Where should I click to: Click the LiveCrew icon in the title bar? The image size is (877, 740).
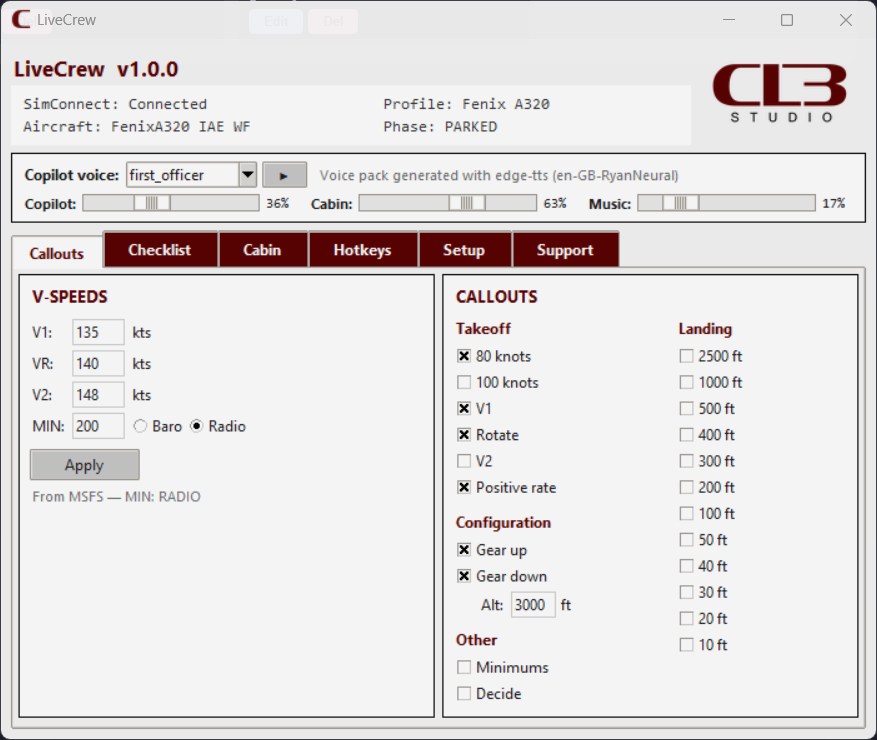[21, 19]
